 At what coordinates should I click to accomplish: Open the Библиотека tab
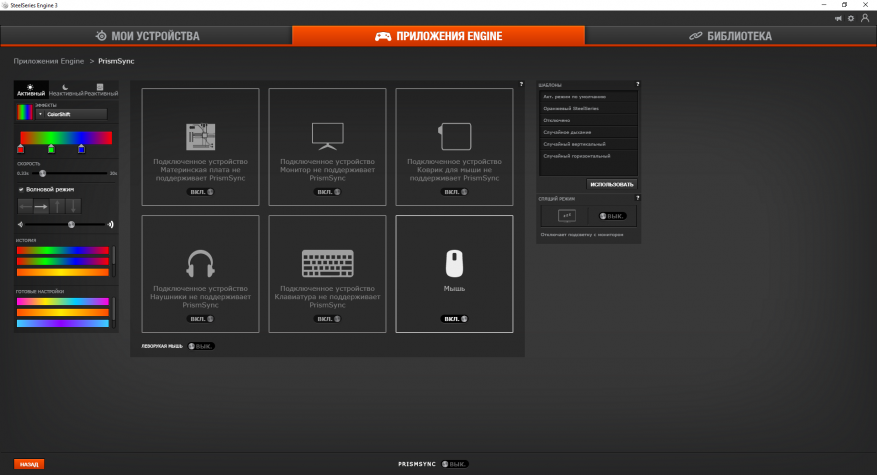point(730,36)
